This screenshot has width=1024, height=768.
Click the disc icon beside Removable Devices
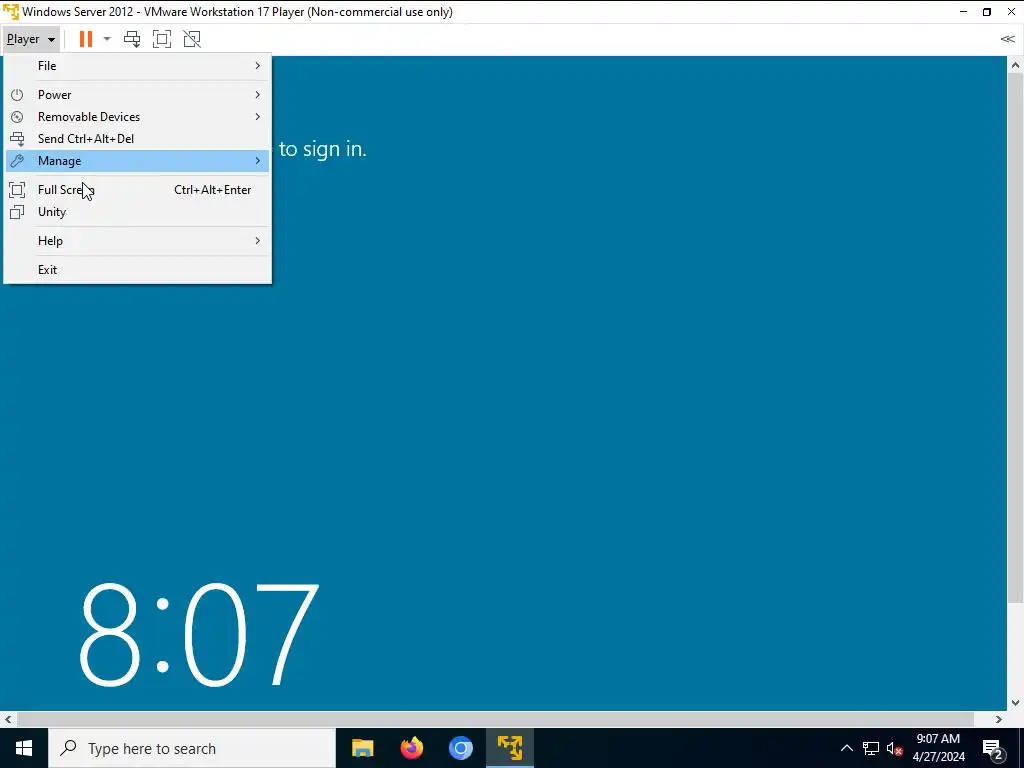17,117
